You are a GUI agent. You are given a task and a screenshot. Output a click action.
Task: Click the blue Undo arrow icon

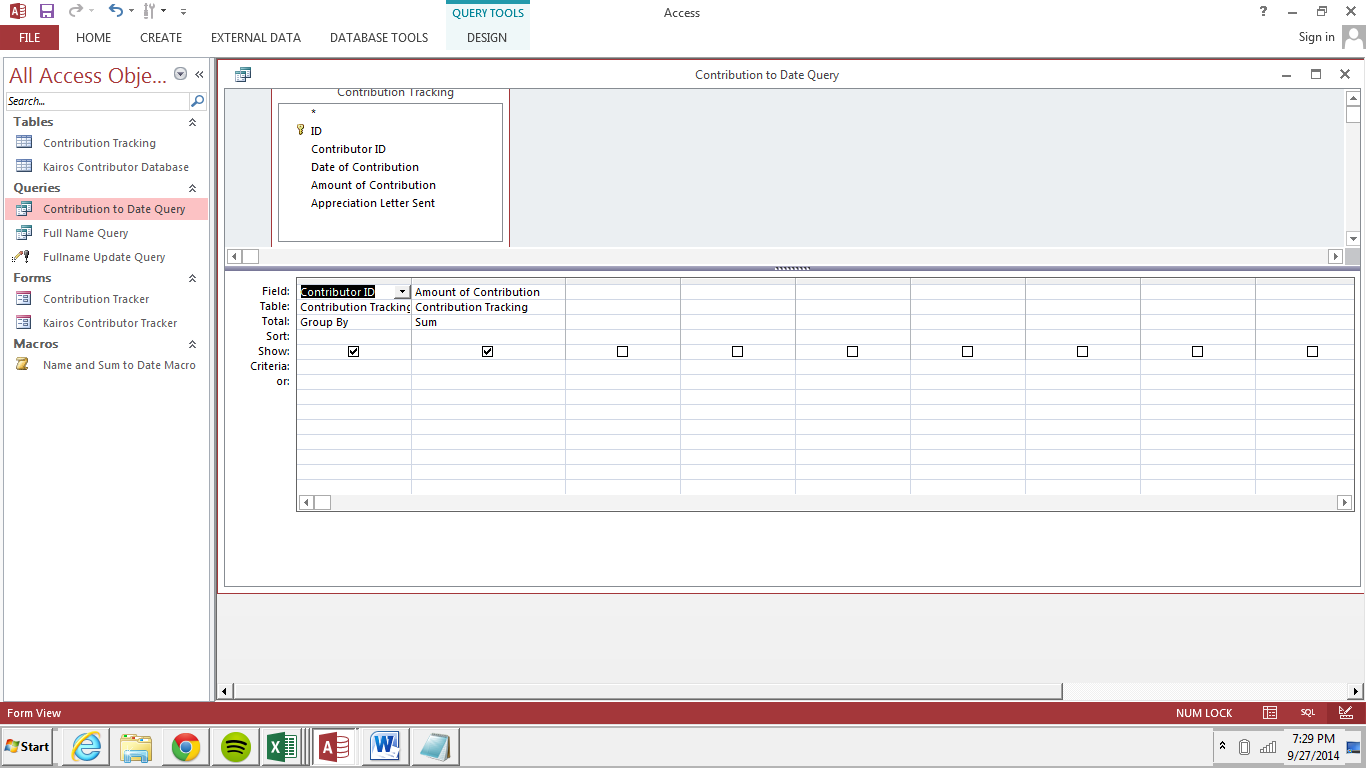point(115,12)
